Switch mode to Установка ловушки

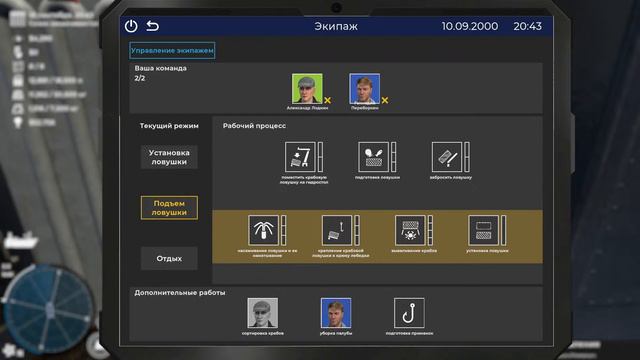click(169, 157)
